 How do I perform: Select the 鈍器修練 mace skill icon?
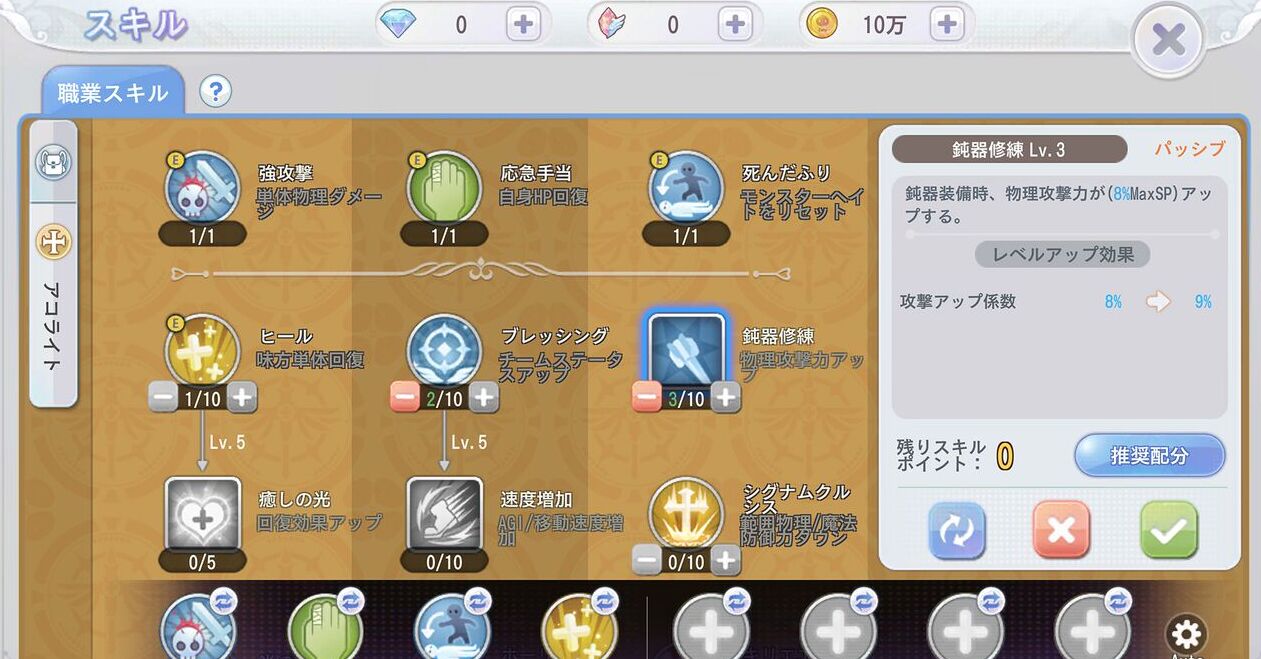click(x=686, y=351)
